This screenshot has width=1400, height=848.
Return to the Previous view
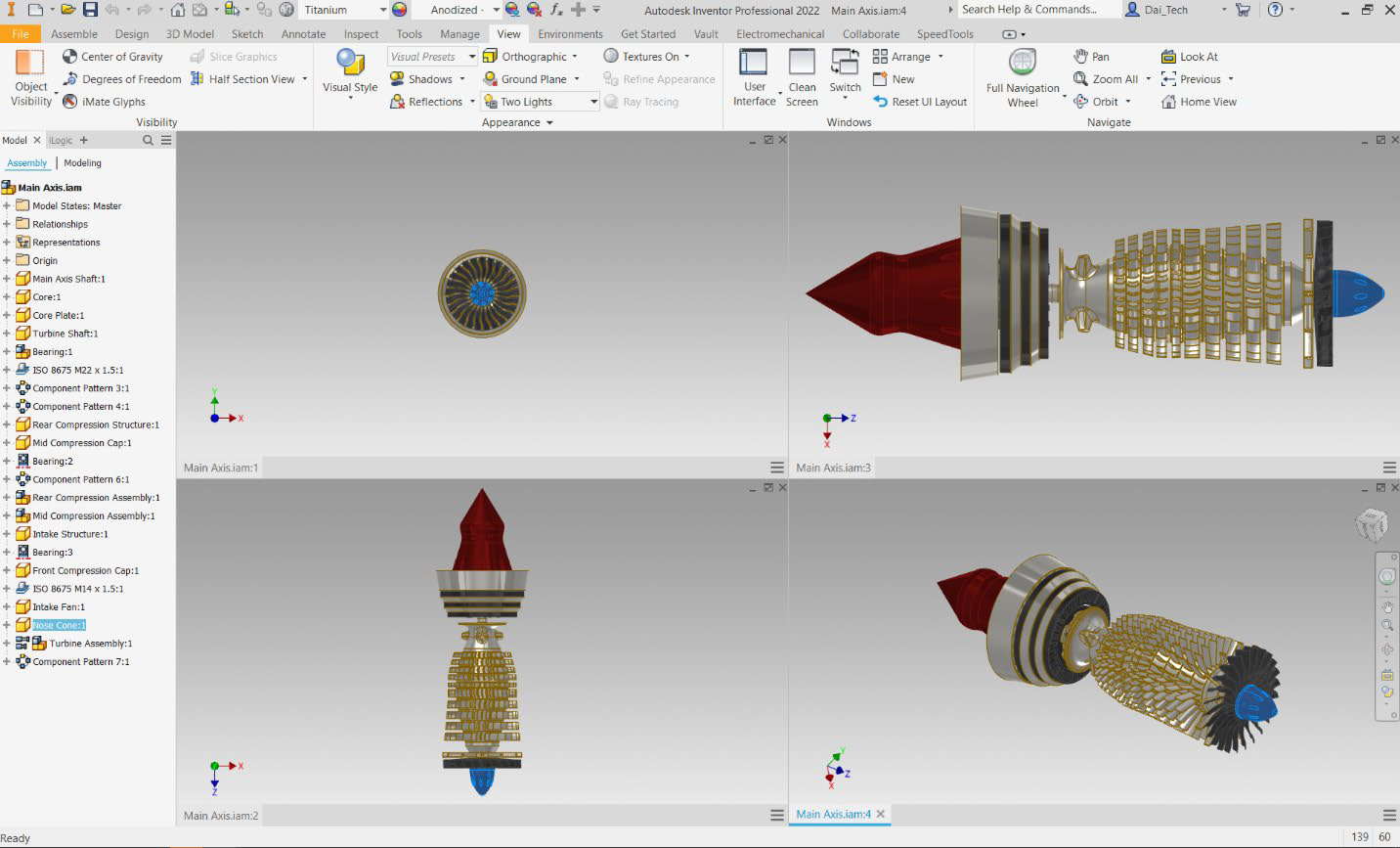point(1192,79)
